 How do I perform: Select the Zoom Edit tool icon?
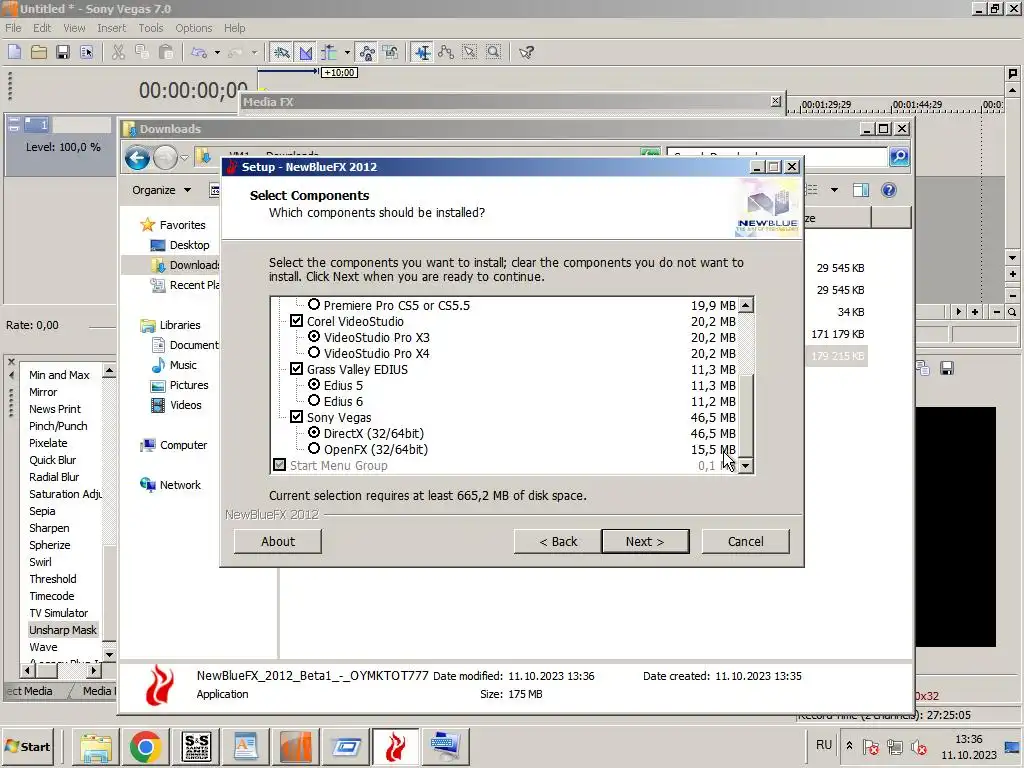(x=494, y=52)
